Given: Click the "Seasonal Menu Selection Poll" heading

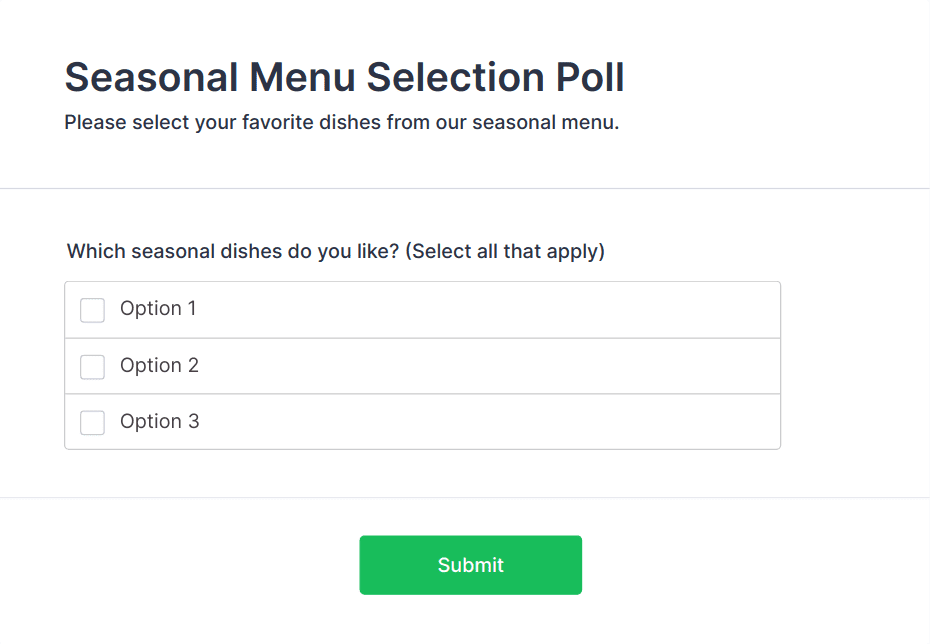Looking at the screenshot, I should click(x=344, y=78).
